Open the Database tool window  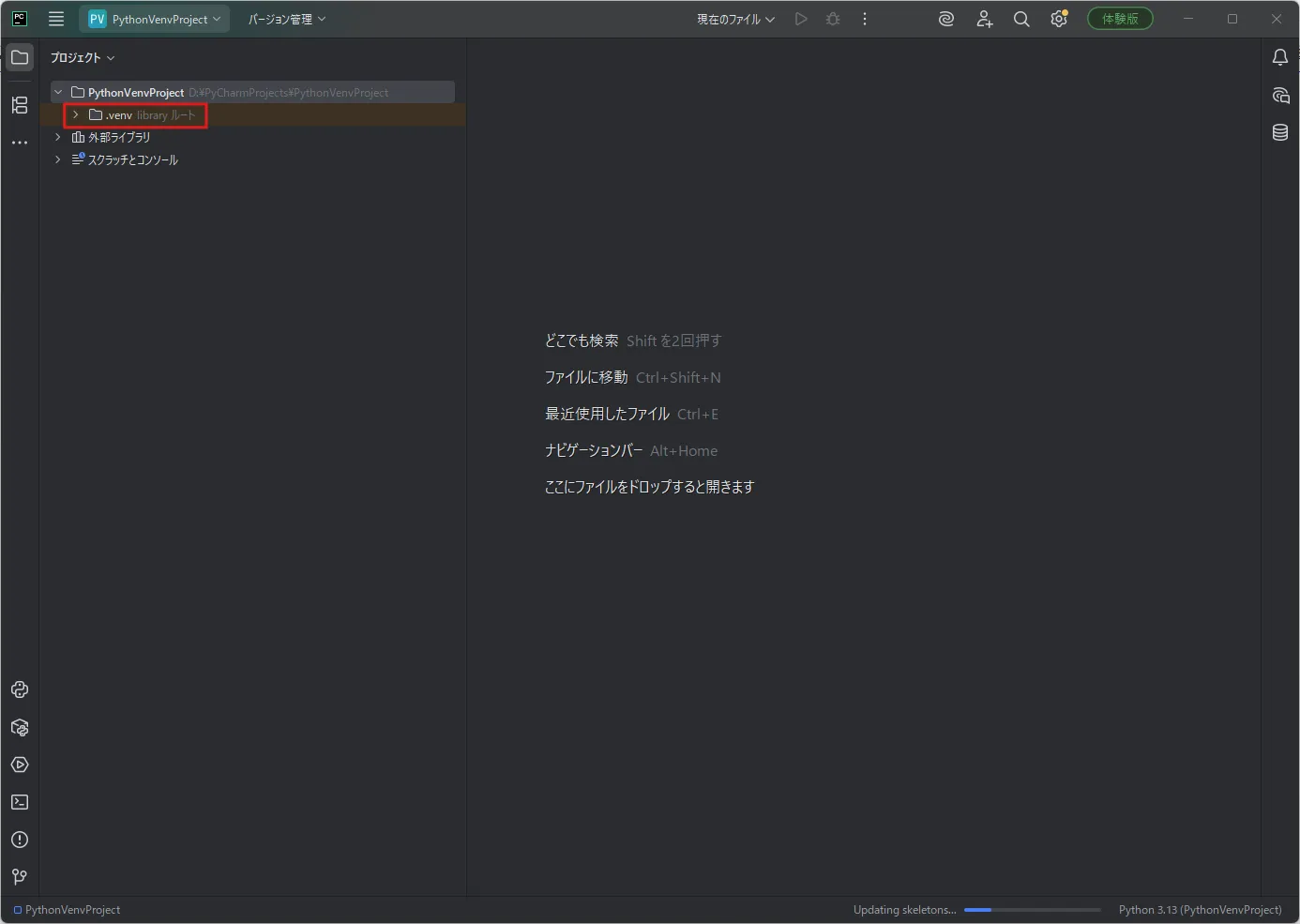point(1280,132)
